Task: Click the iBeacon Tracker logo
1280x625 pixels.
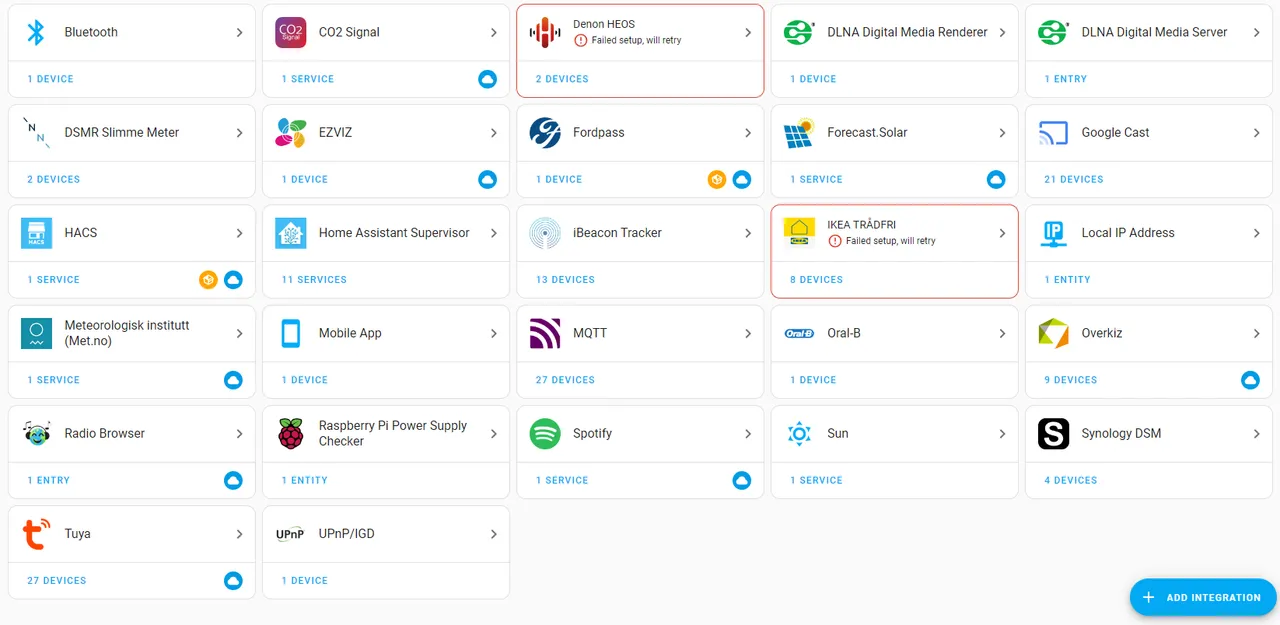Action: pyautogui.click(x=545, y=233)
